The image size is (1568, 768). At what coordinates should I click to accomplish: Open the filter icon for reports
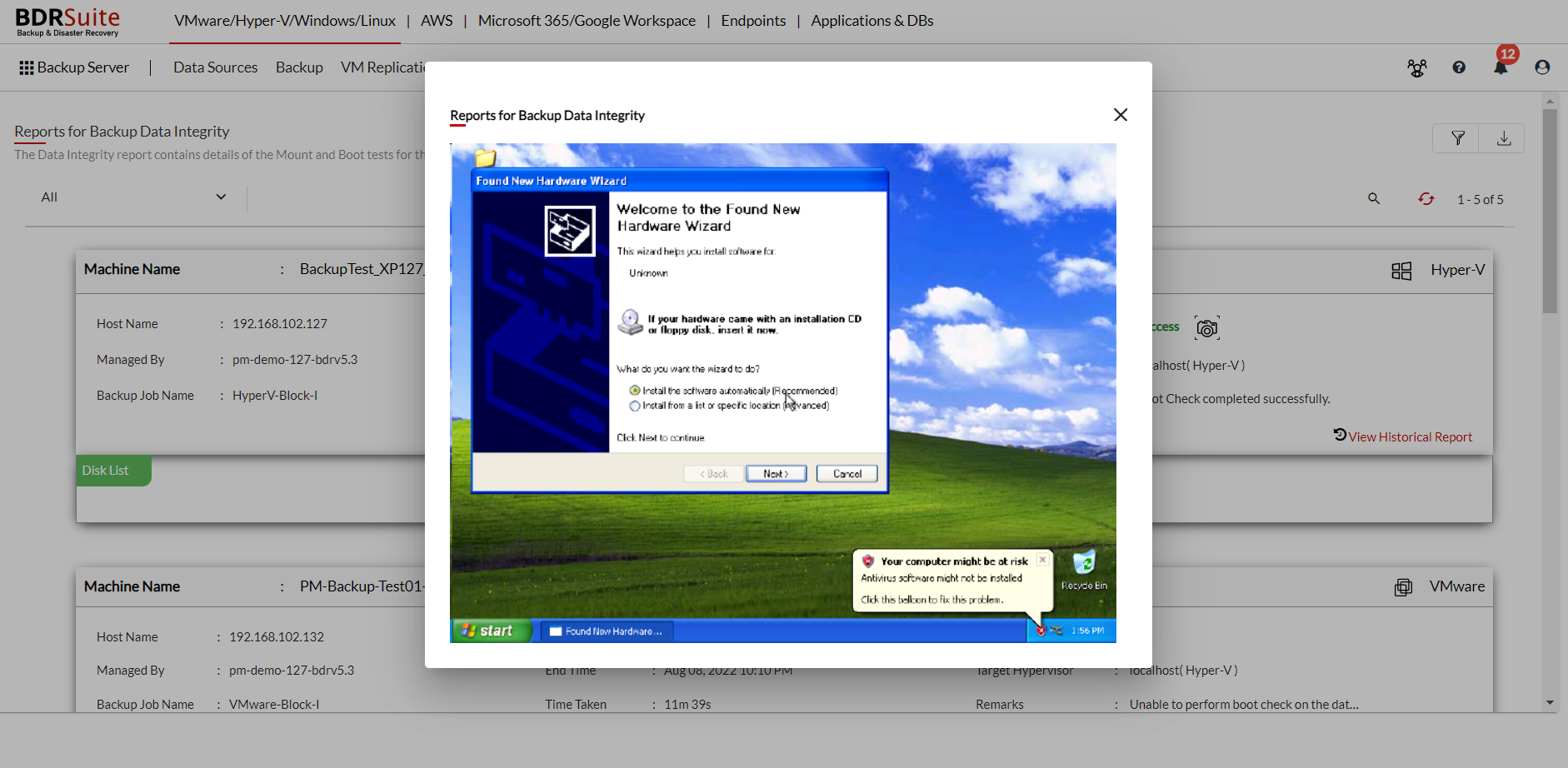coord(1457,138)
